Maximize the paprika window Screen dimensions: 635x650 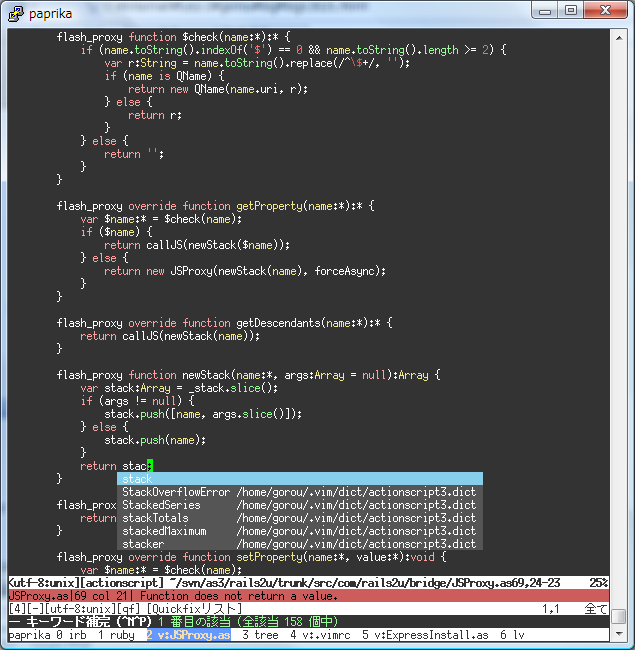[571, 11]
